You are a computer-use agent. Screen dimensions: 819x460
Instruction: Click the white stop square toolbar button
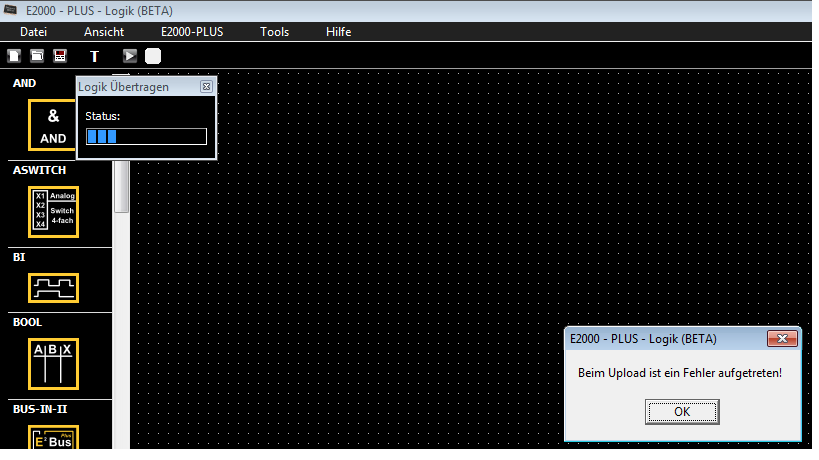pos(153,56)
